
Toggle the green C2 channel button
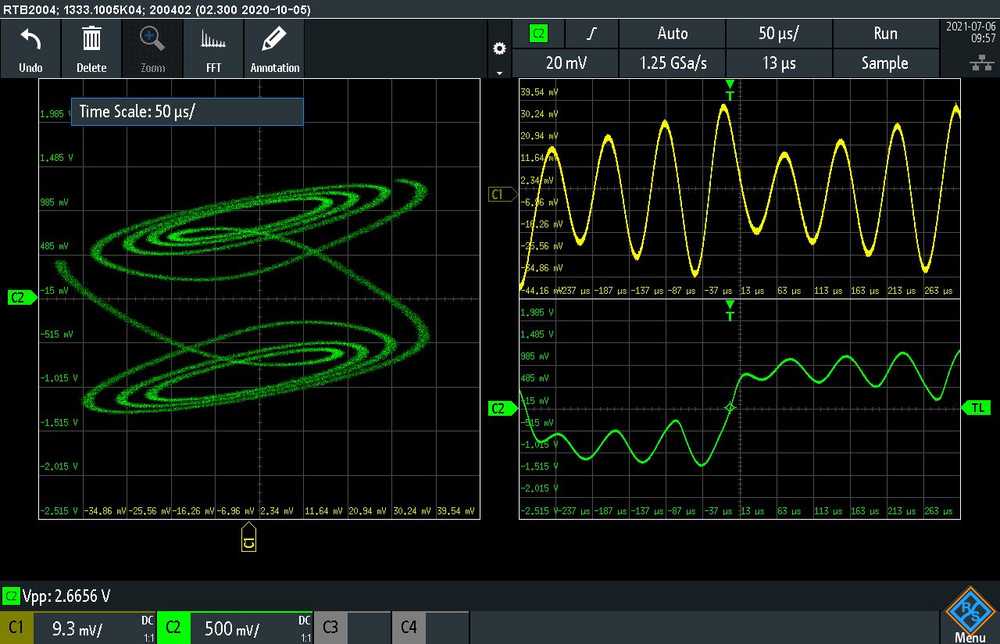coord(173,627)
